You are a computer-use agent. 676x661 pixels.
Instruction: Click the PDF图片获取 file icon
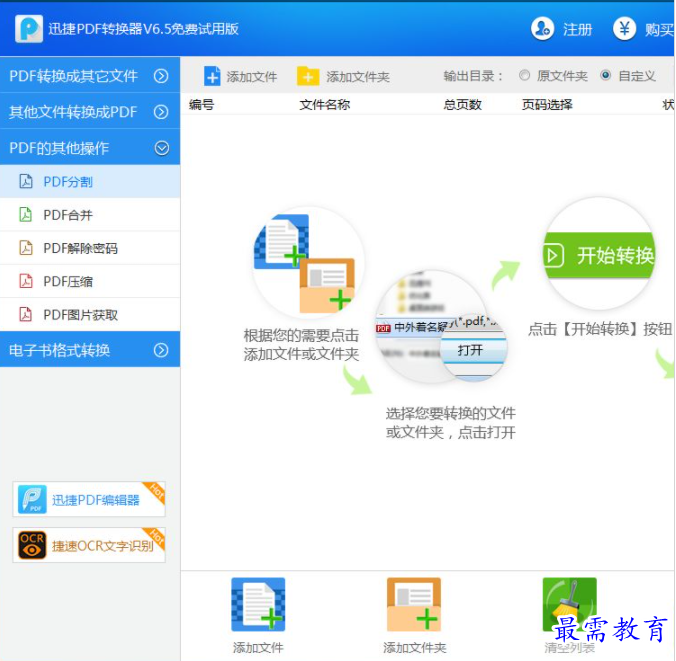pyautogui.click(x=26, y=314)
